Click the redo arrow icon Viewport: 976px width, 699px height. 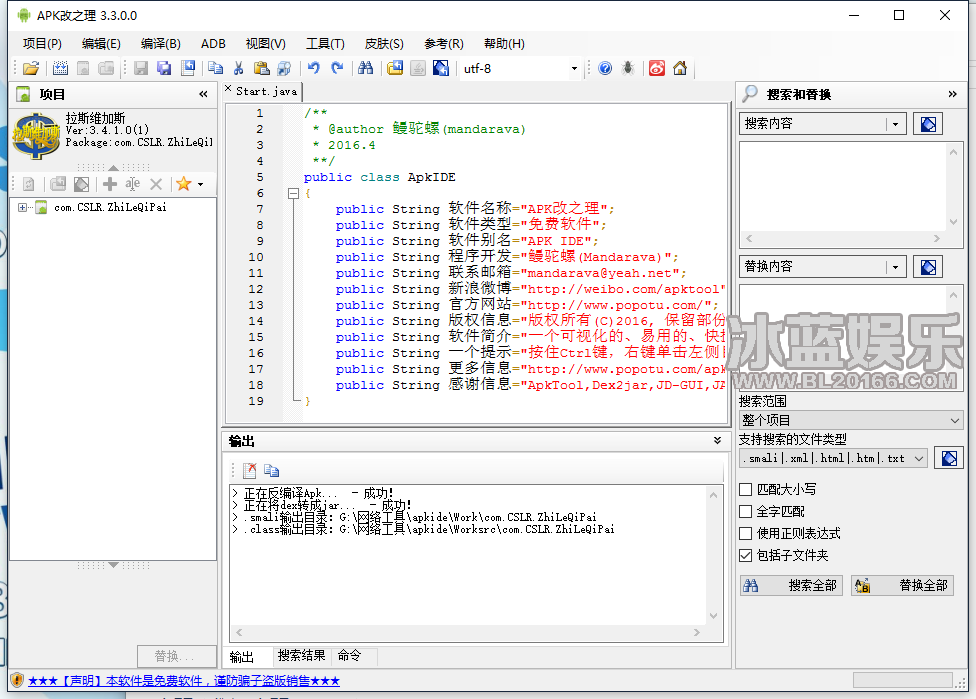tap(337, 68)
